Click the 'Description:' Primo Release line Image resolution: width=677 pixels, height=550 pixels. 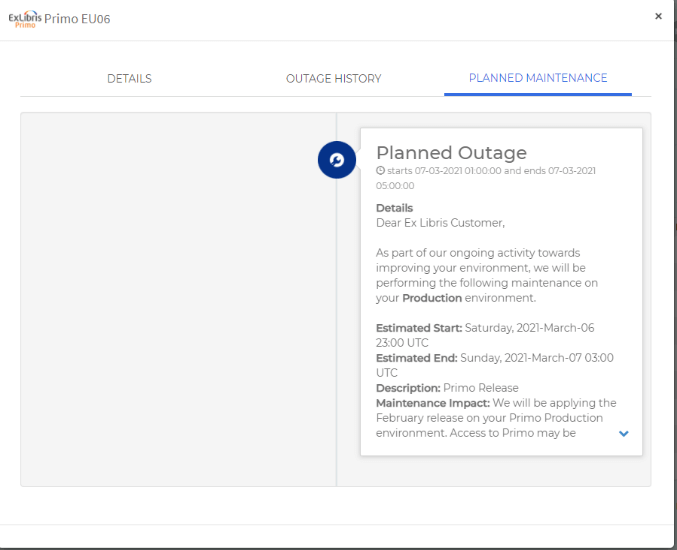pyautogui.click(x=447, y=388)
